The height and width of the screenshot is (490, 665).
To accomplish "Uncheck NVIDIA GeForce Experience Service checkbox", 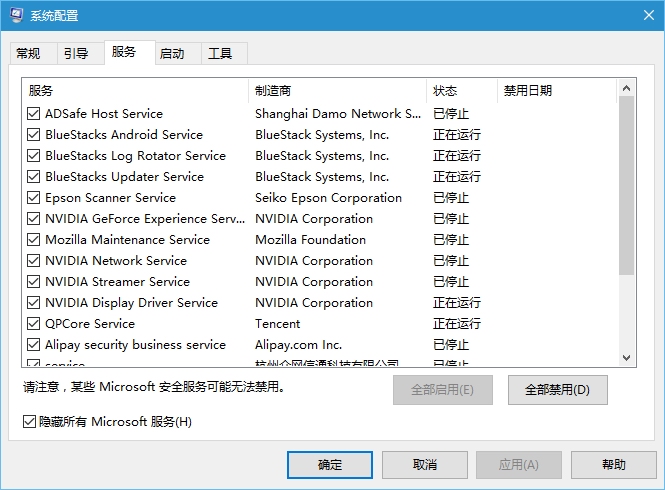I will pos(34,218).
